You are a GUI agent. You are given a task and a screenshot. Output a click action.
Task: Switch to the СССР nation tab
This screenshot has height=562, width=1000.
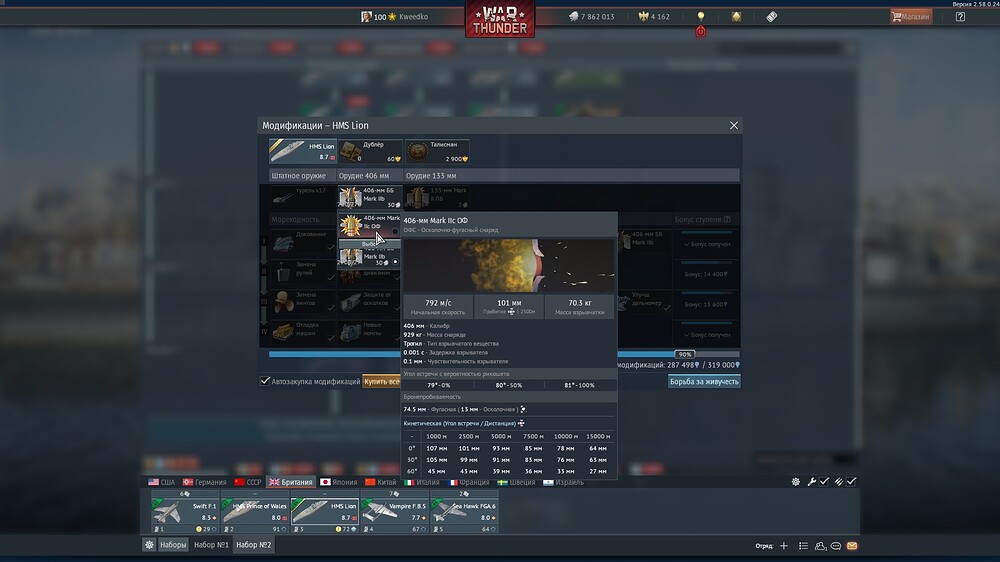[248, 482]
